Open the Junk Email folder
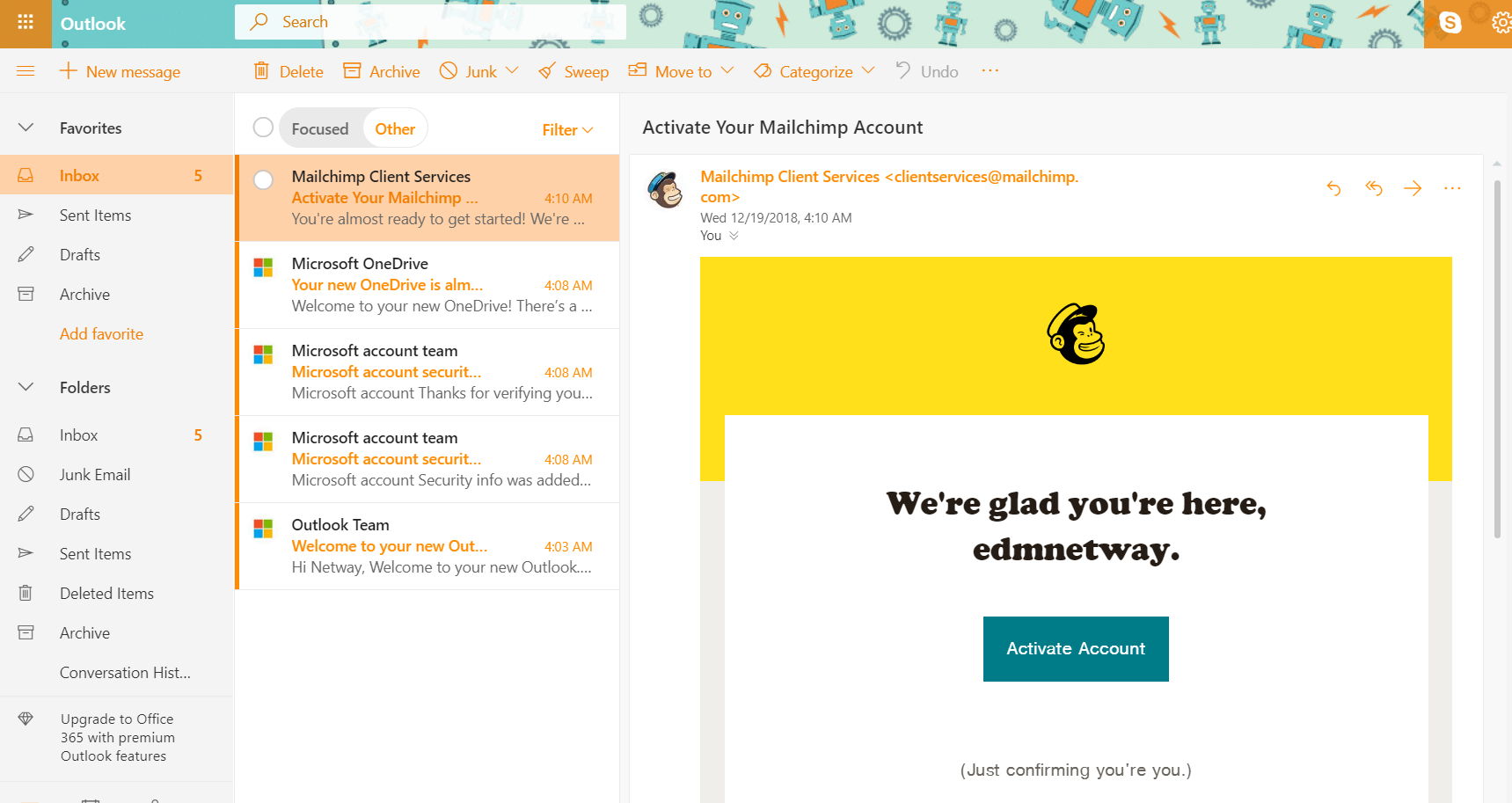Screen dimensions: 1512x803 95,475
